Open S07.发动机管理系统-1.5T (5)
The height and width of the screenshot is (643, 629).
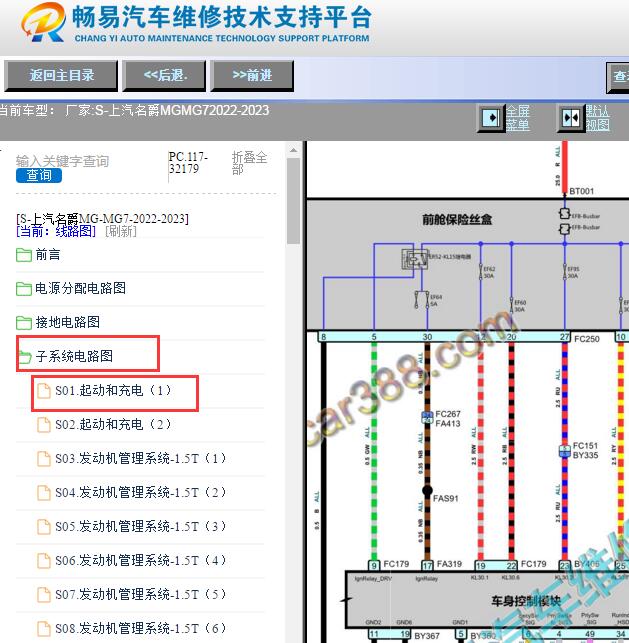[141, 594]
